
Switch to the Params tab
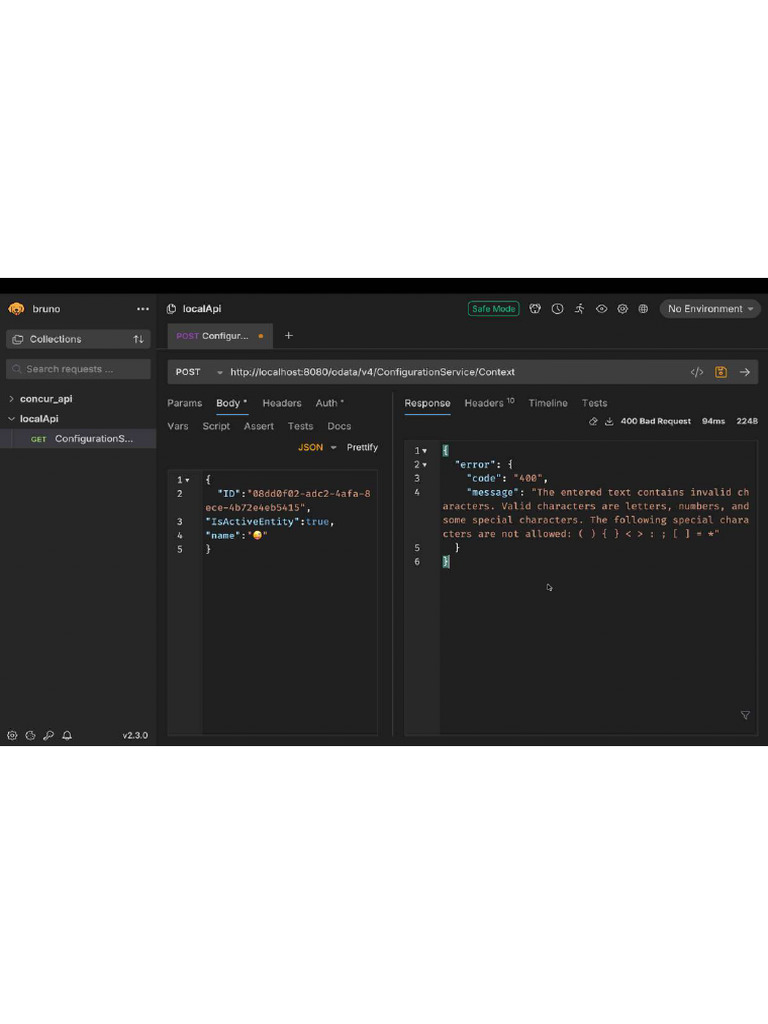click(185, 403)
